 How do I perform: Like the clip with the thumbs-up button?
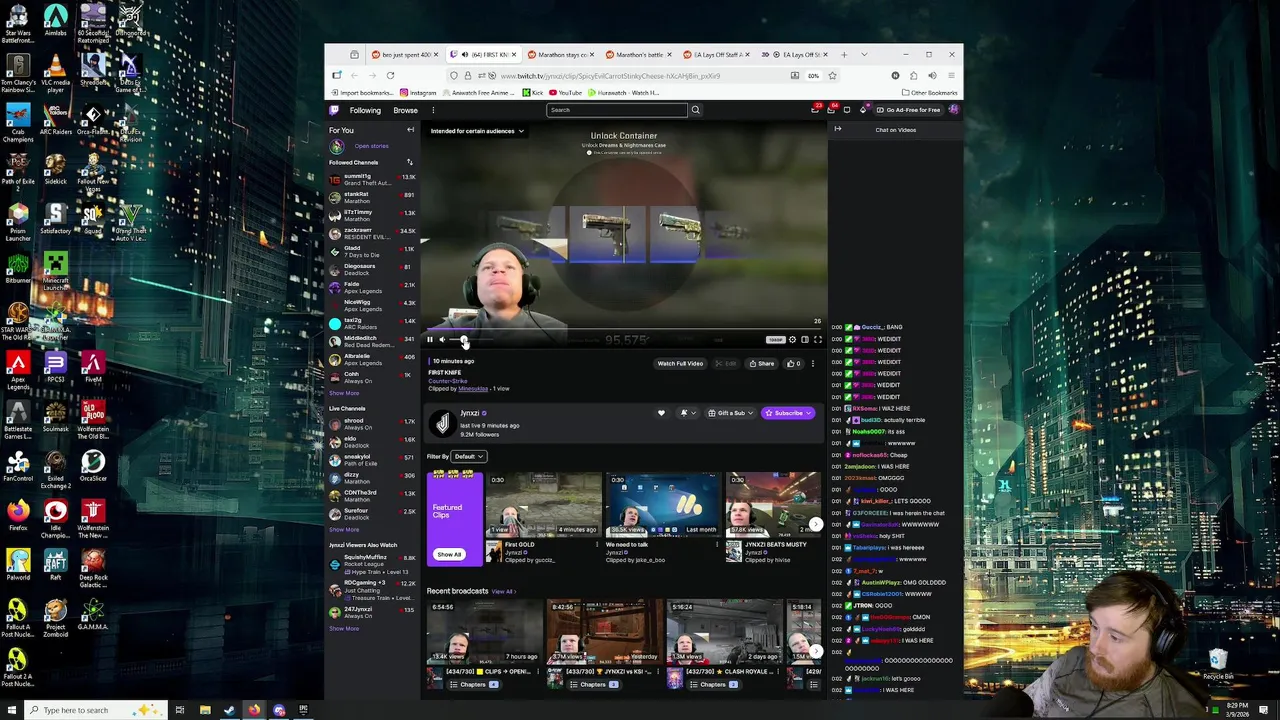click(794, 364)
